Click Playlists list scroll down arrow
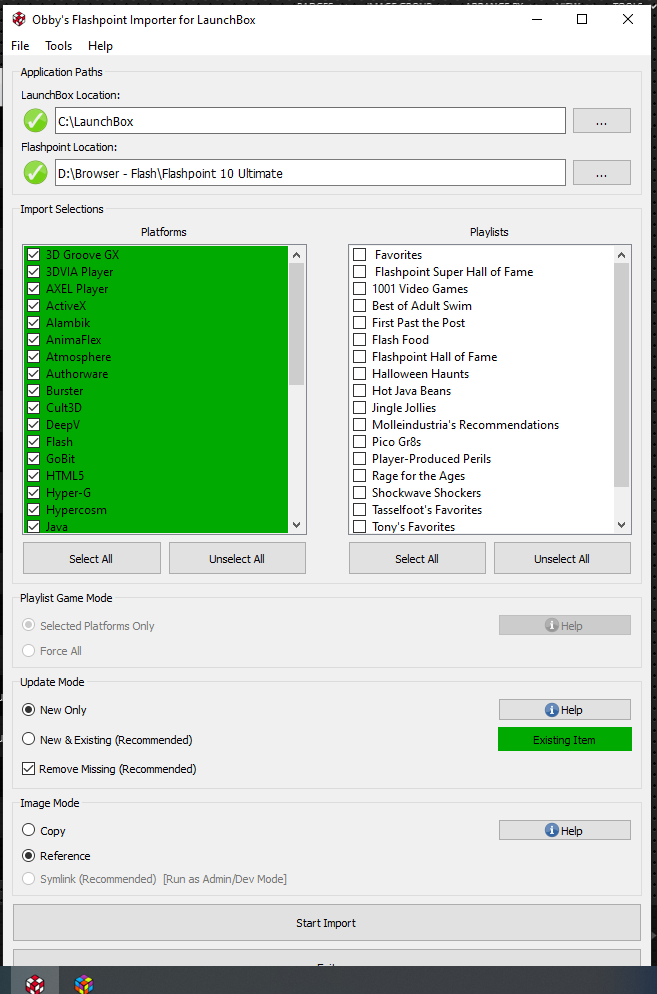 pos(621,525)
